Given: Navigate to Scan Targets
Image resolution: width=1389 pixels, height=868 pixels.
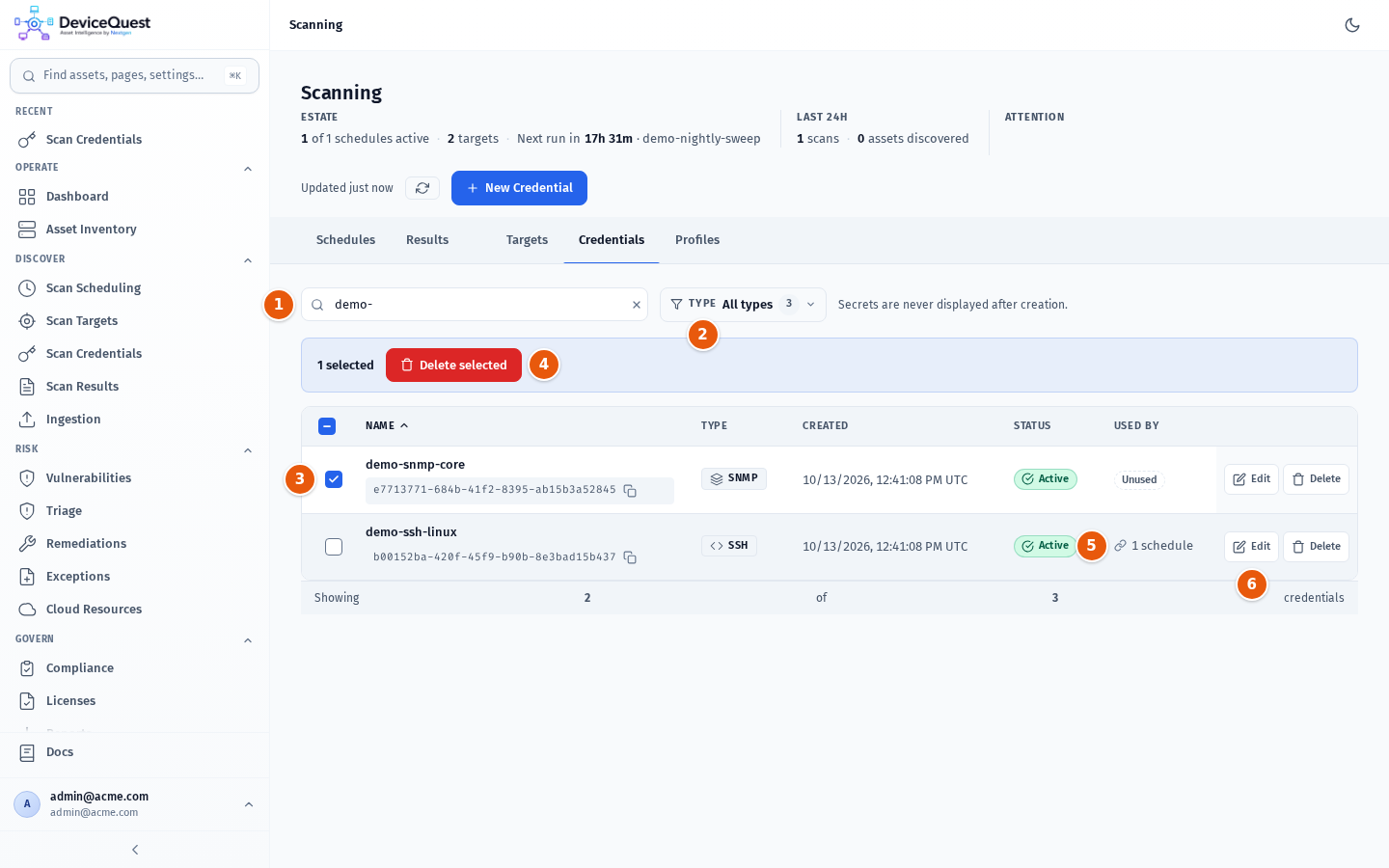Looking at the screenshot, I should point(134,321).
